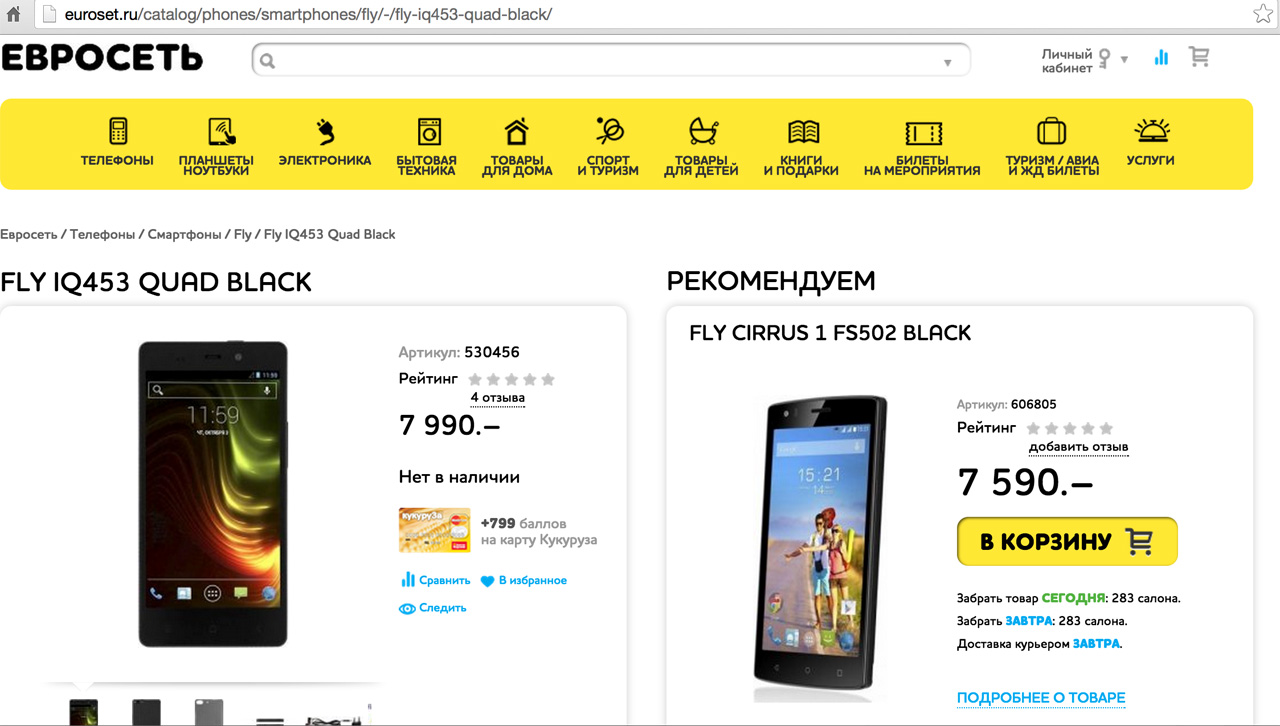Open Бытовая техника washing machine icon
Screen dimensions: 1280x726
point(429,131)
